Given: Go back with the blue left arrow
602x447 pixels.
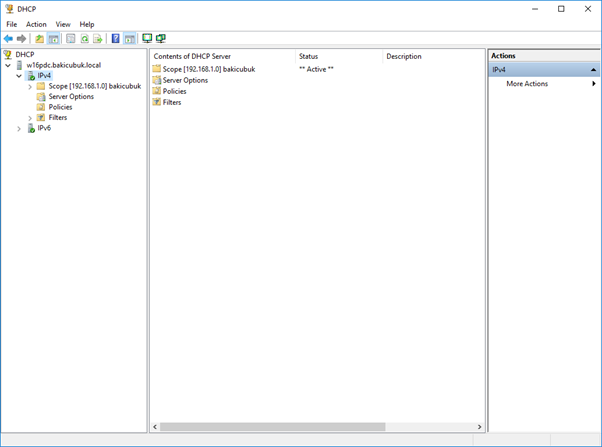Looking at the screenshot, I should pyautogui.click(x=8, y=38).
